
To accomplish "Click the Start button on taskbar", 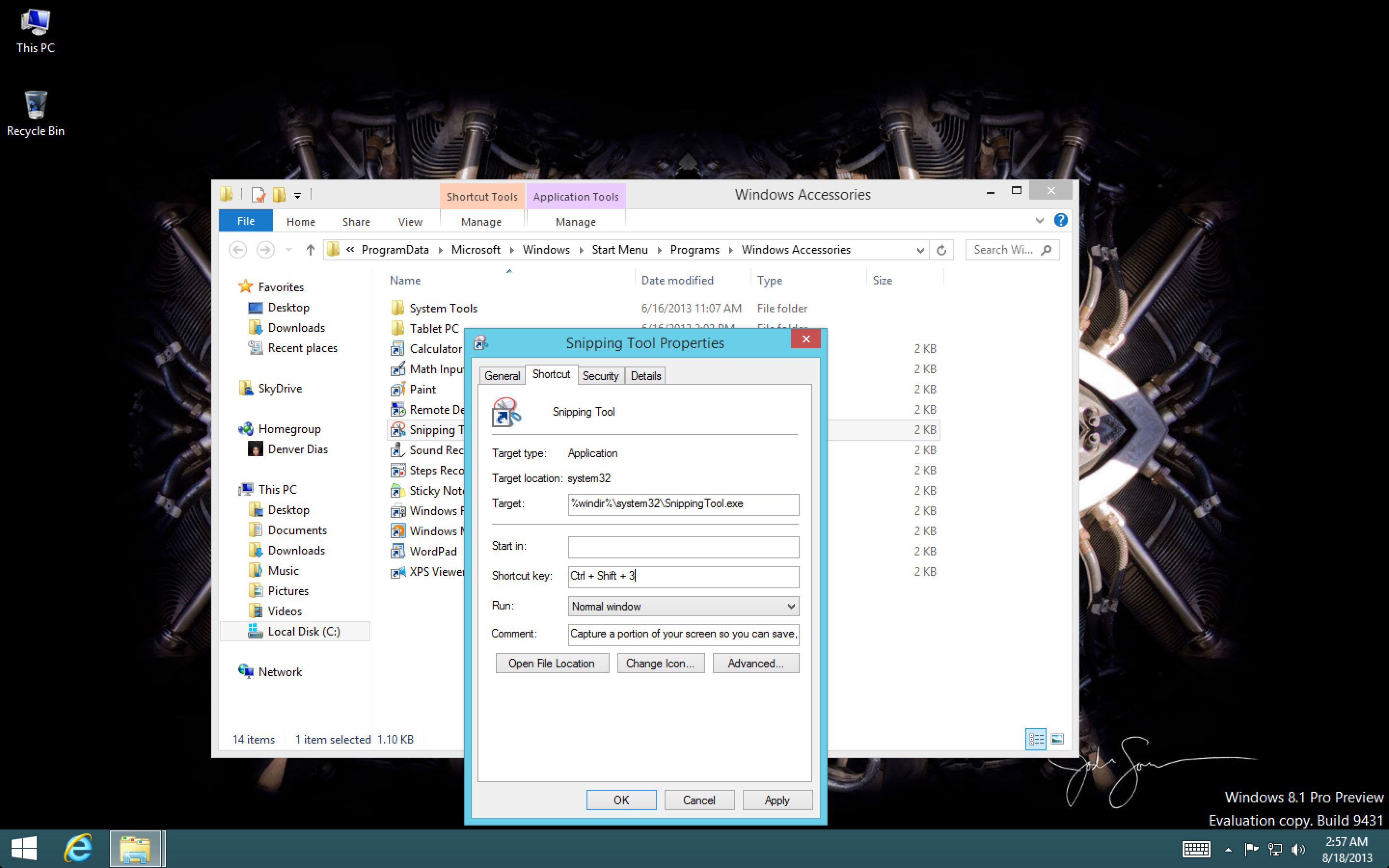I will coord(24,849).
